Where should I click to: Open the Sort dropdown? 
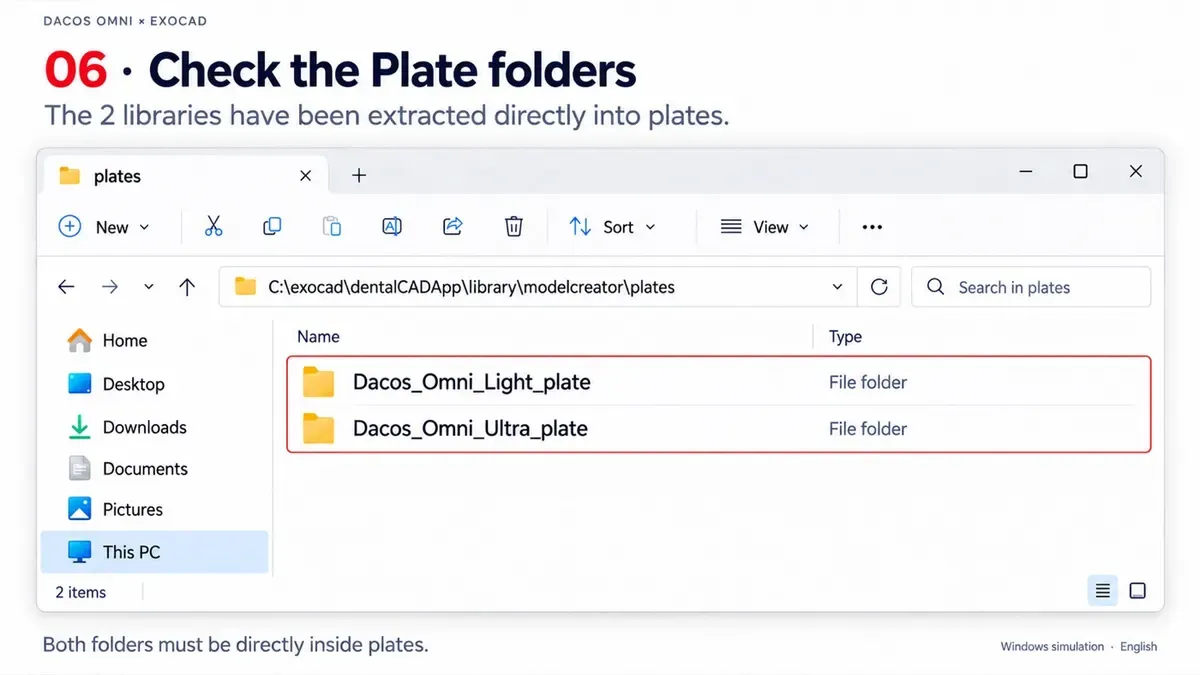pyautogui.click(x=612, y=227)
